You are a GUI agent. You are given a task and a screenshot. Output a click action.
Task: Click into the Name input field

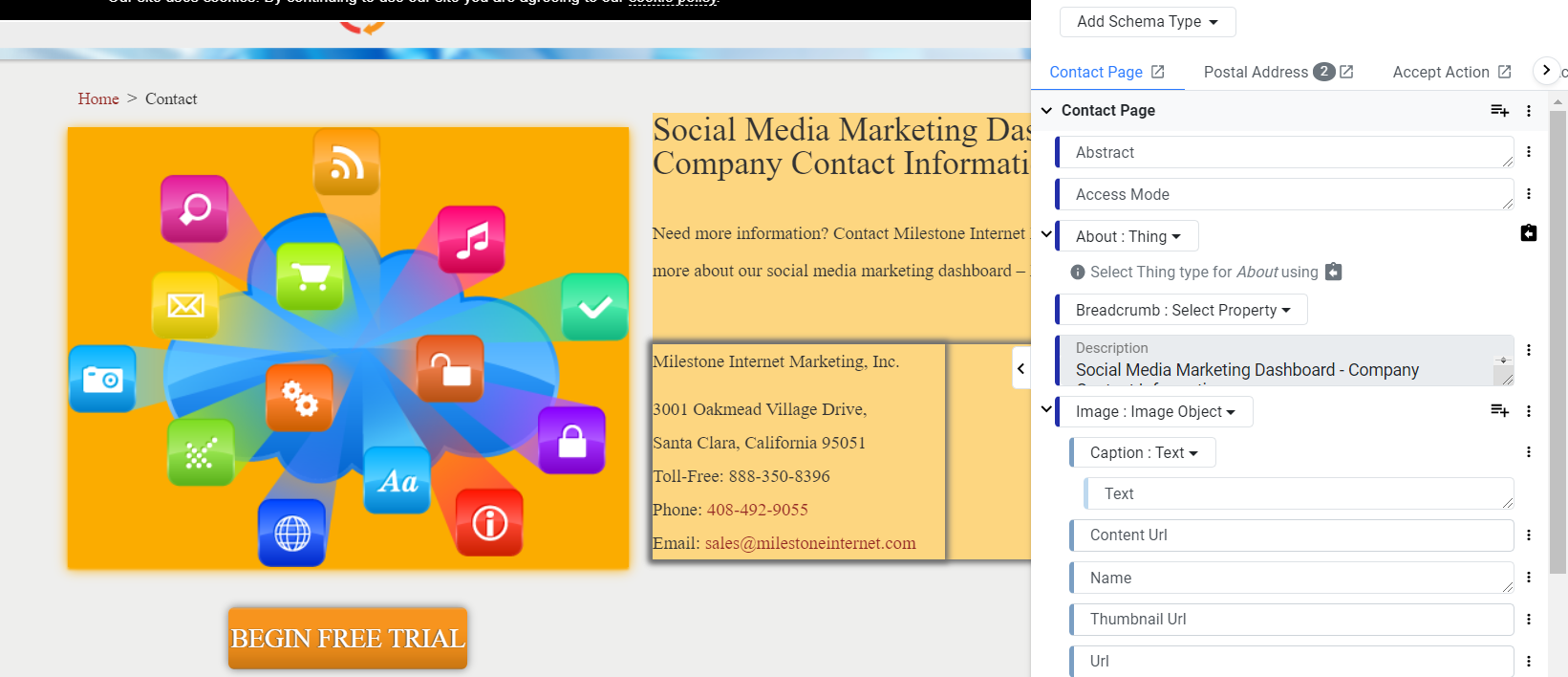[x=1292, y=578]
